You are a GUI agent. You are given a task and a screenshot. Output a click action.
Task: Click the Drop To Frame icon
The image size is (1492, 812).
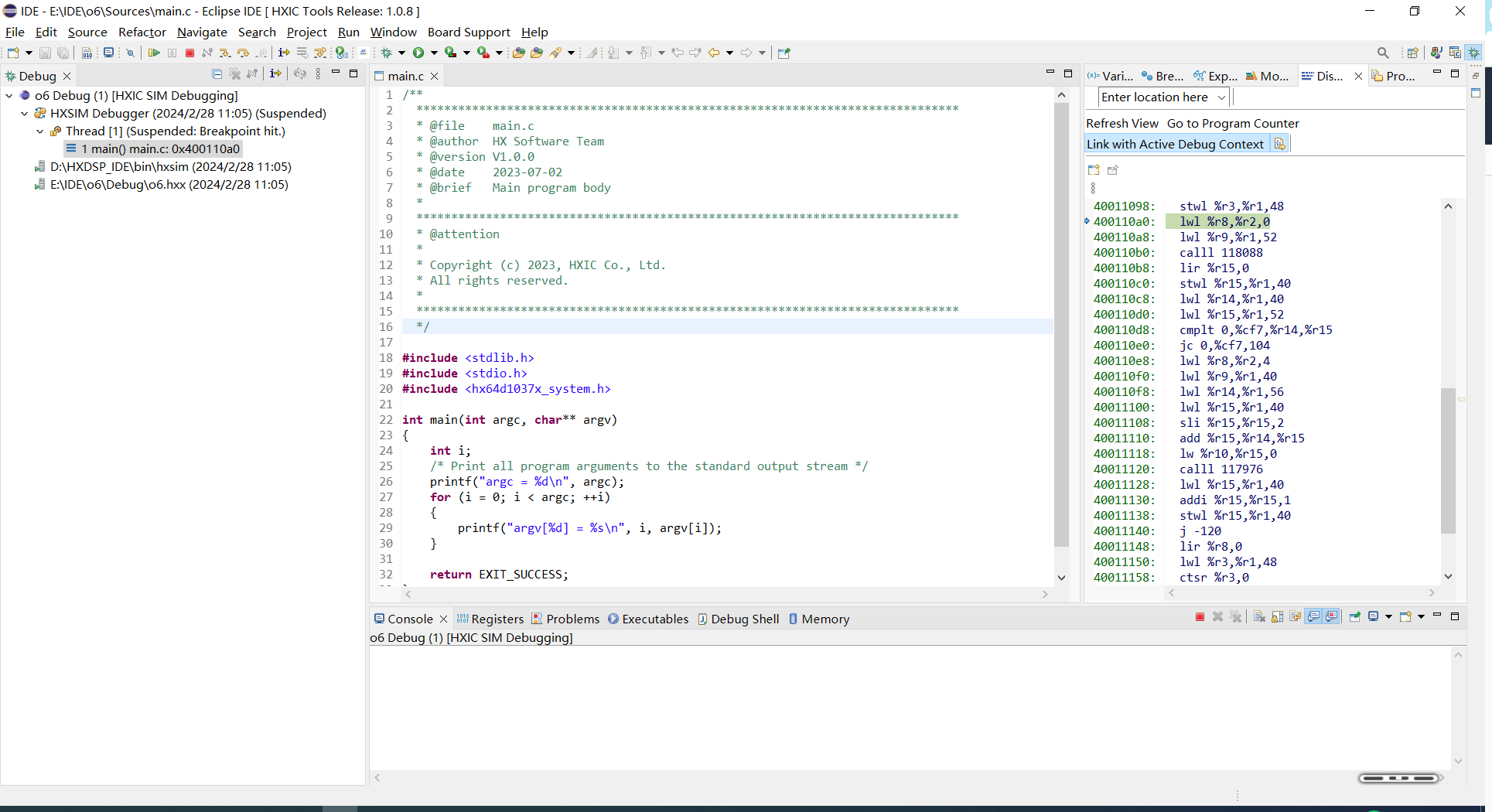coord(302,53)
